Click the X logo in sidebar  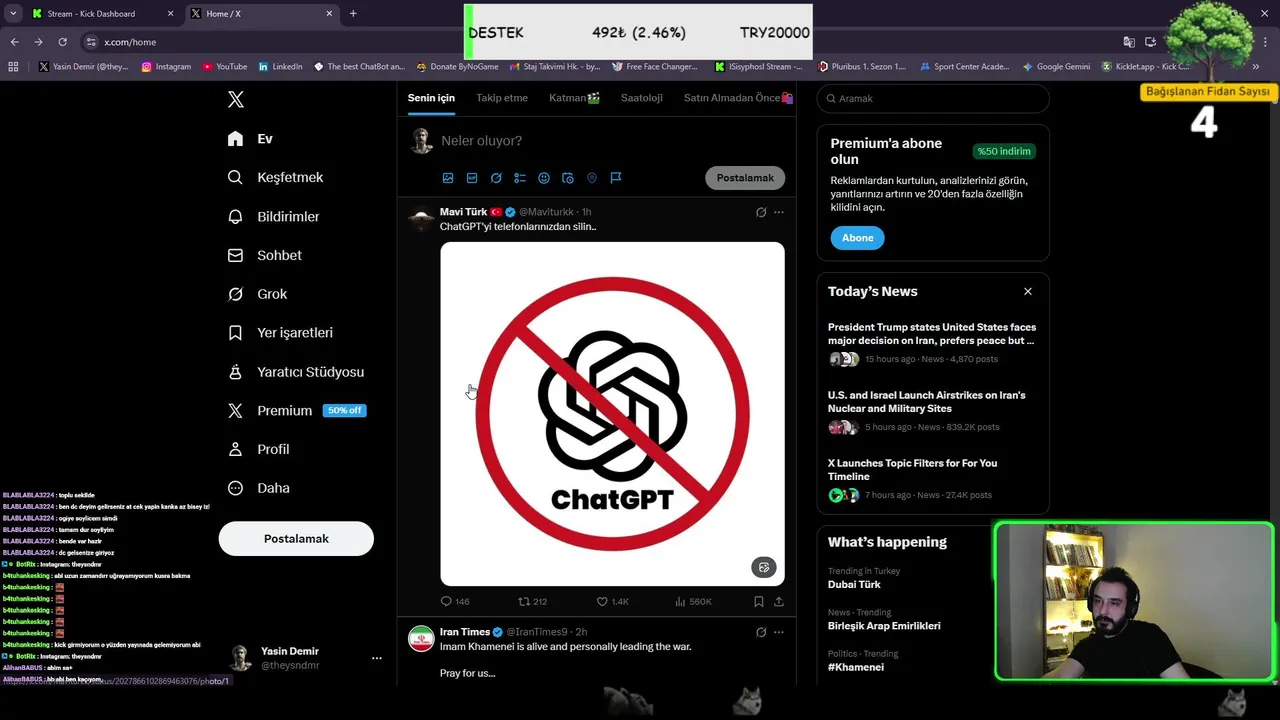[235, 99]
